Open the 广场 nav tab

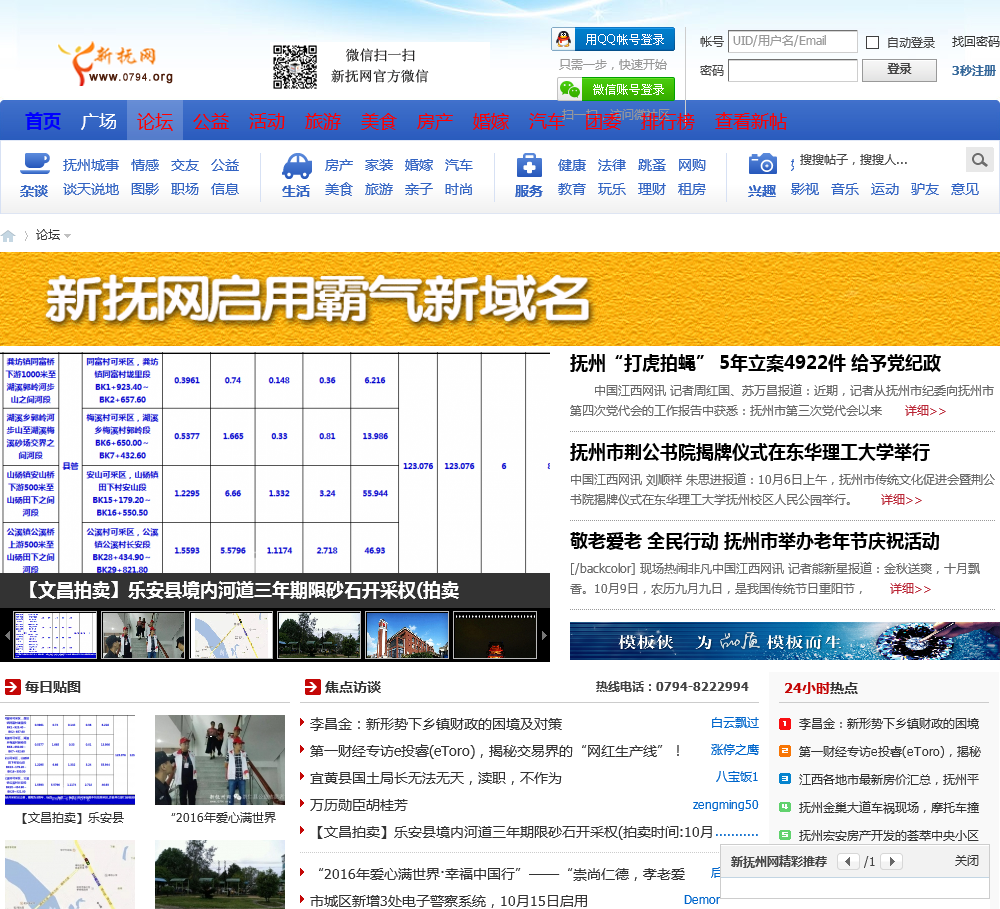click(x=99, y=121)
